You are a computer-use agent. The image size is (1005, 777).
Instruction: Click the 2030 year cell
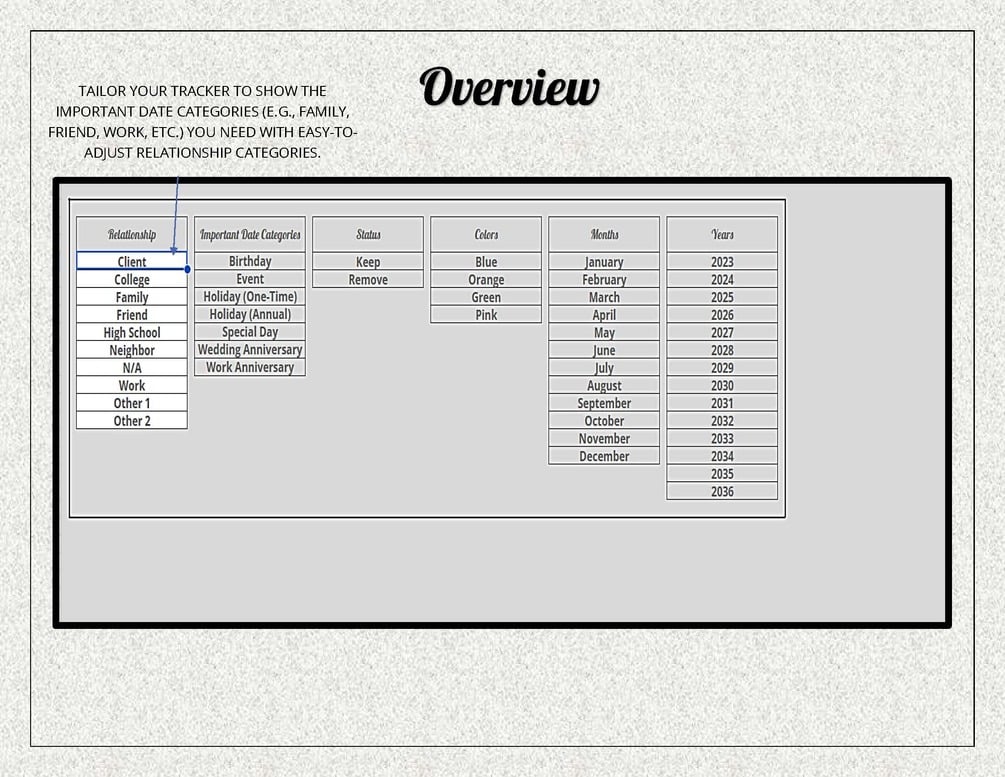722,385
